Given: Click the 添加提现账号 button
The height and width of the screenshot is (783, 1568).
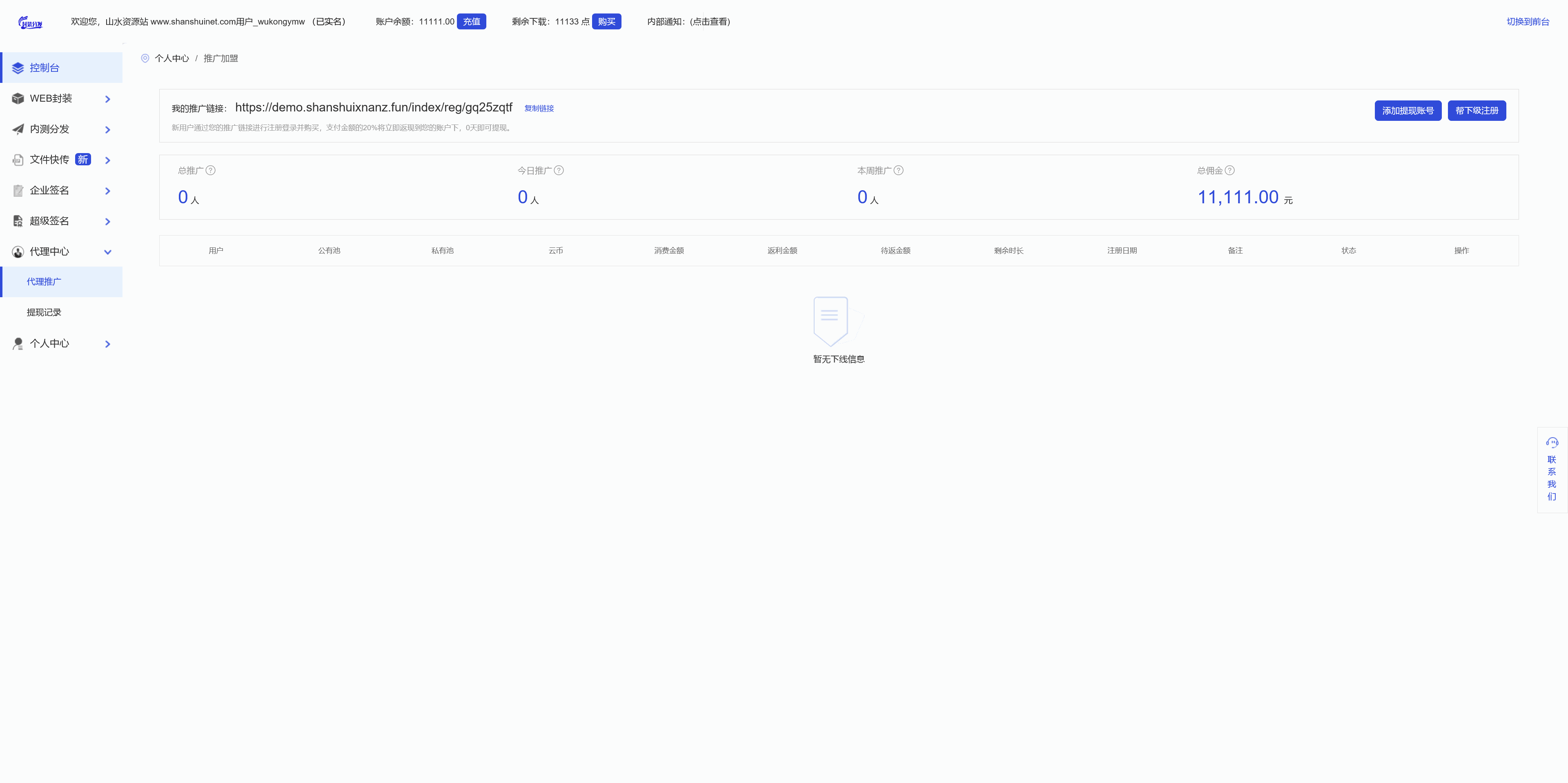Looking at the screenshot, I should coord(1407,111).
